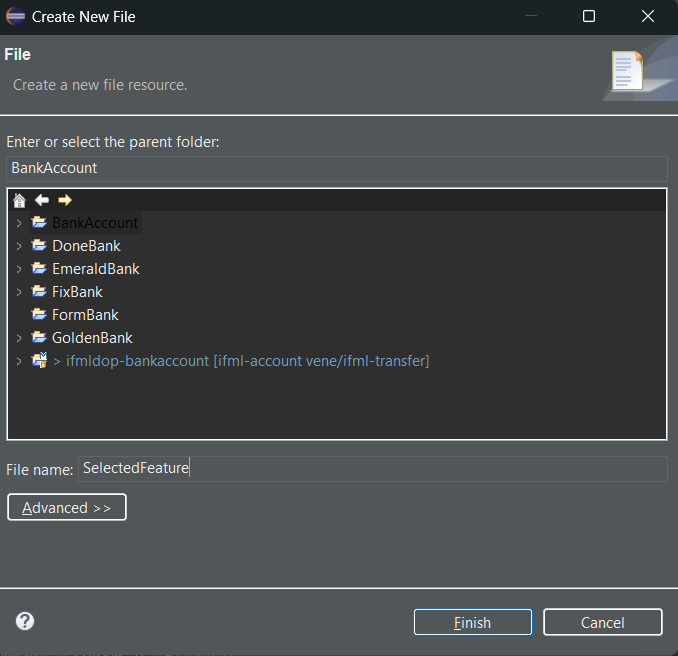Expand the FixBank folder chevron
This screenshot has height=656, width=678.
(x=19, y=292)
